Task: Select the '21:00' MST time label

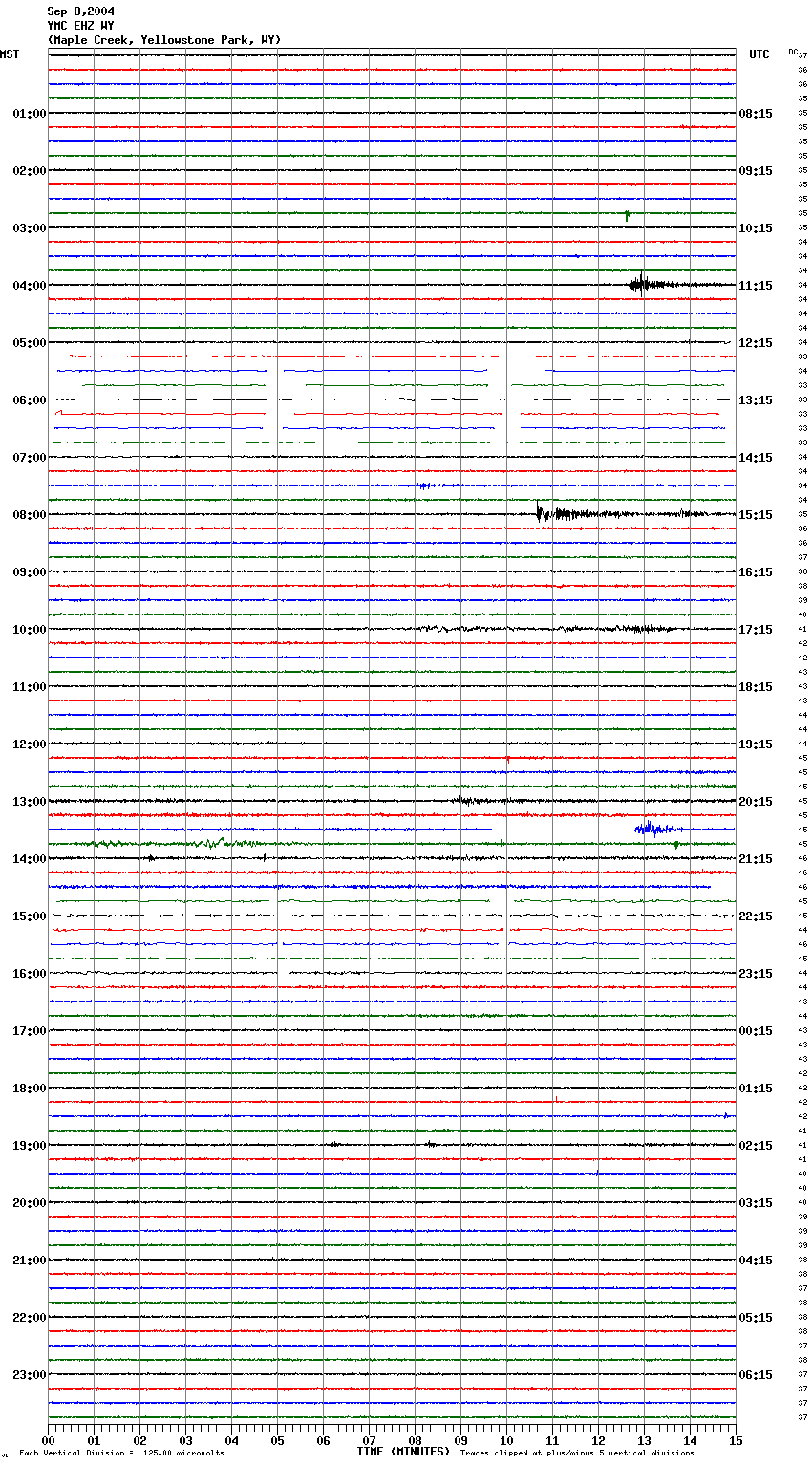Action: coord(30,1261)
